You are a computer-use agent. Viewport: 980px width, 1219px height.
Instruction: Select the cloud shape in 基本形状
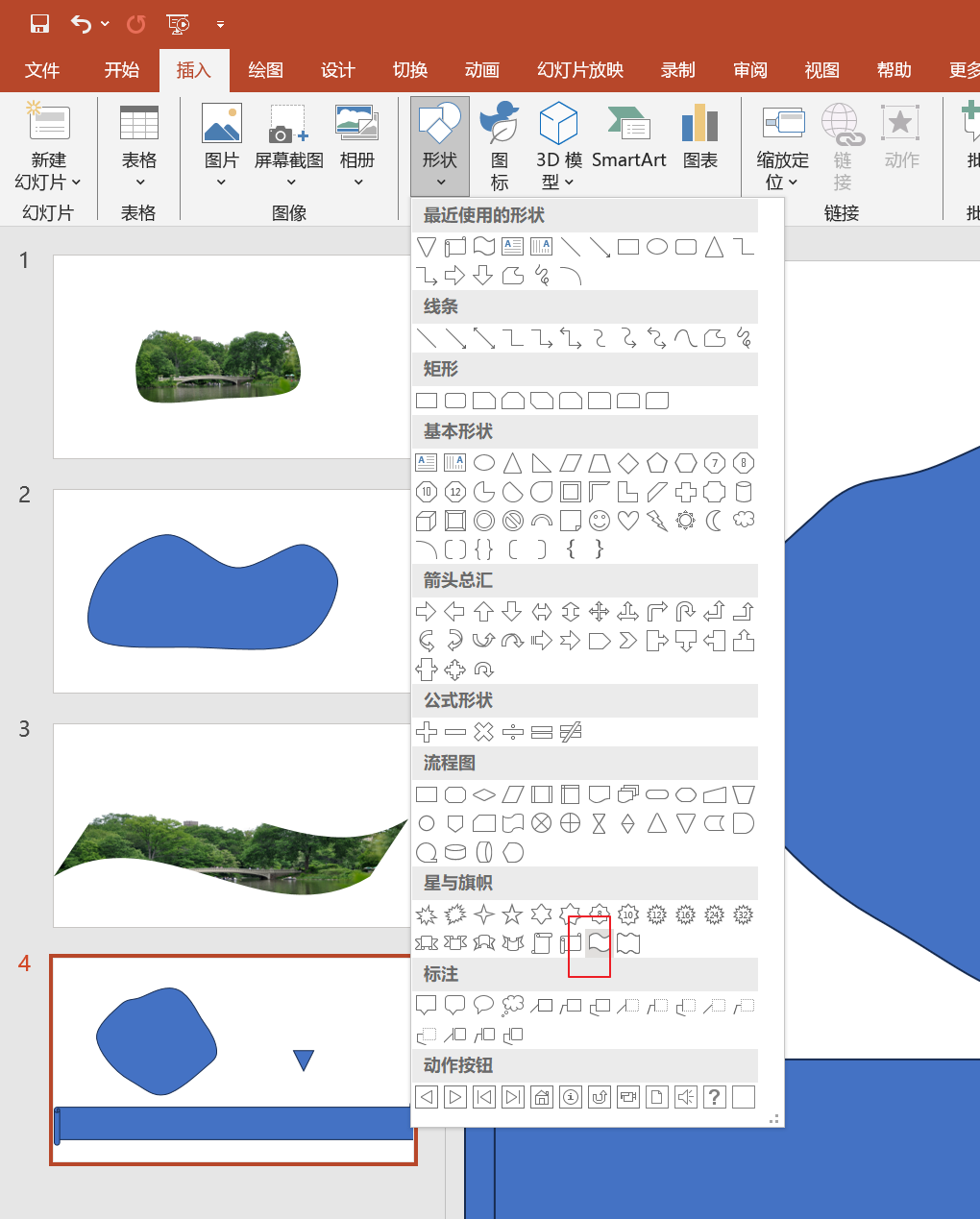coord(744,521)
